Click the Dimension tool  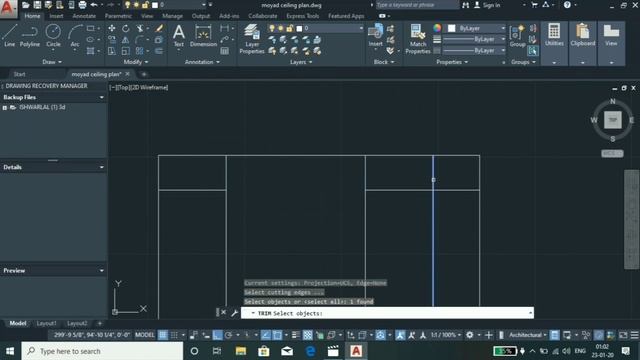203,36
